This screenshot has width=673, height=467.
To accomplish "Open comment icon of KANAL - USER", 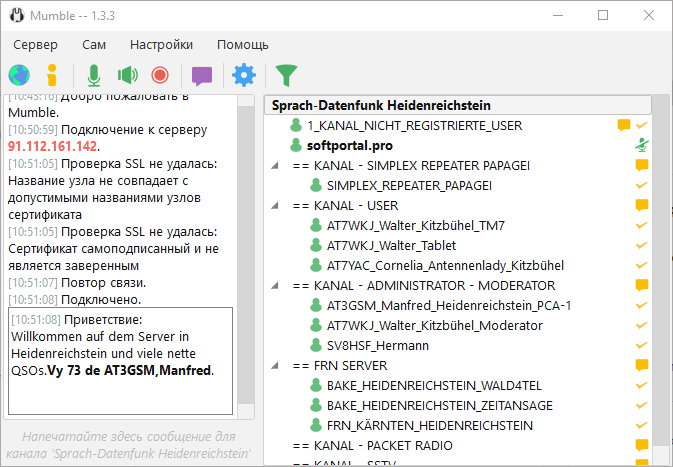I will pos(642,206).
